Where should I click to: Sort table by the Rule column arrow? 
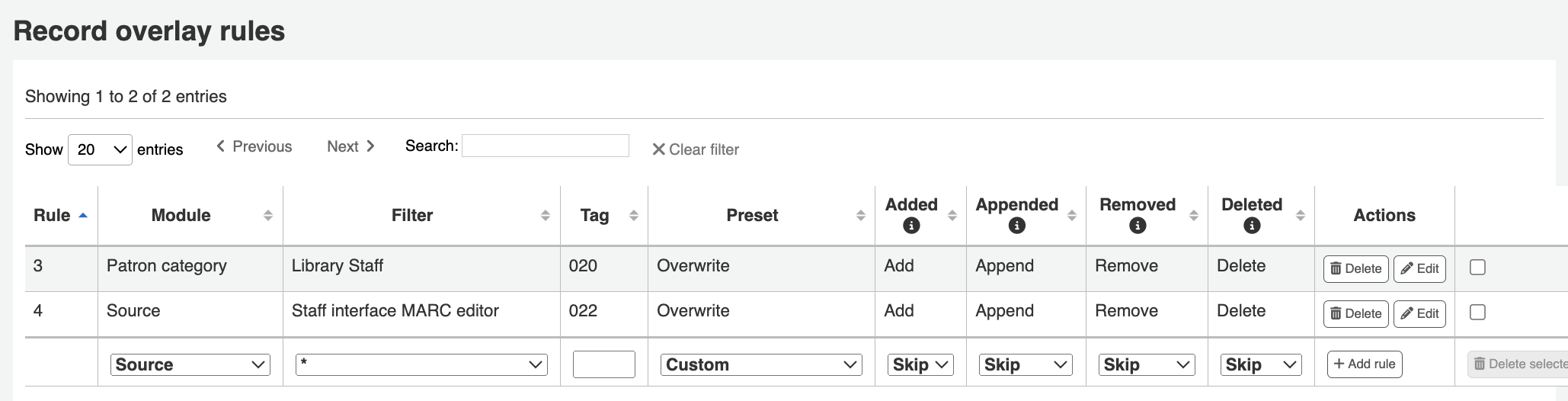pyautogui.click(x=83, y=216)
